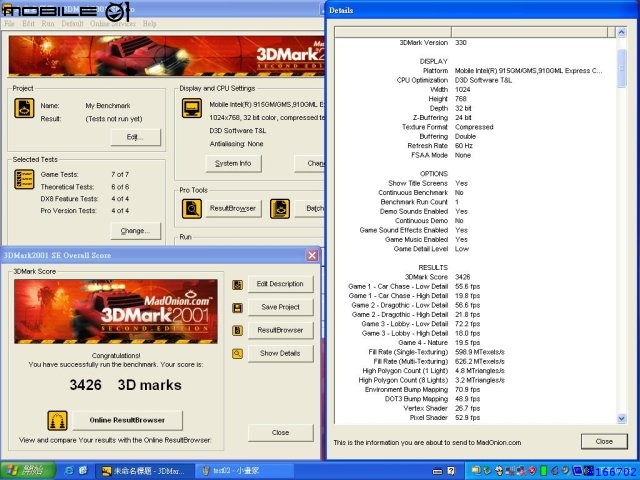Image resolution: width=640 pixels, height=480 pixels.
Task: Click the first column header in Details list
Action: tap(393, 32)
